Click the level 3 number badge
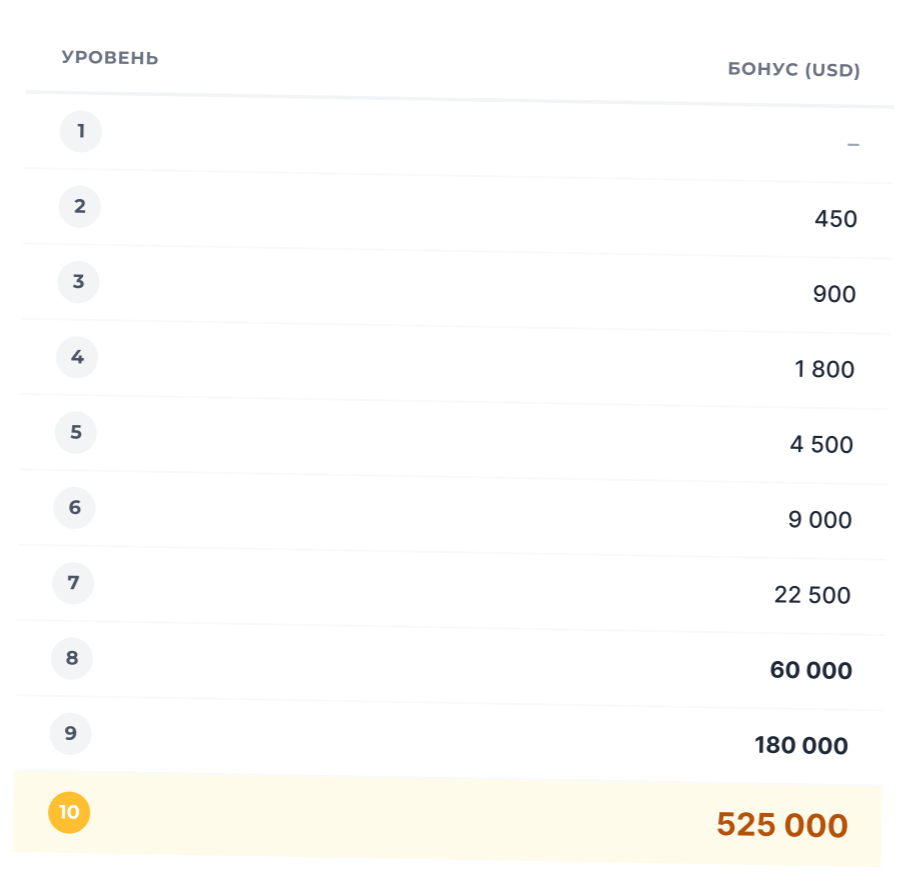 pyautogui.click(x=79, y=282)
